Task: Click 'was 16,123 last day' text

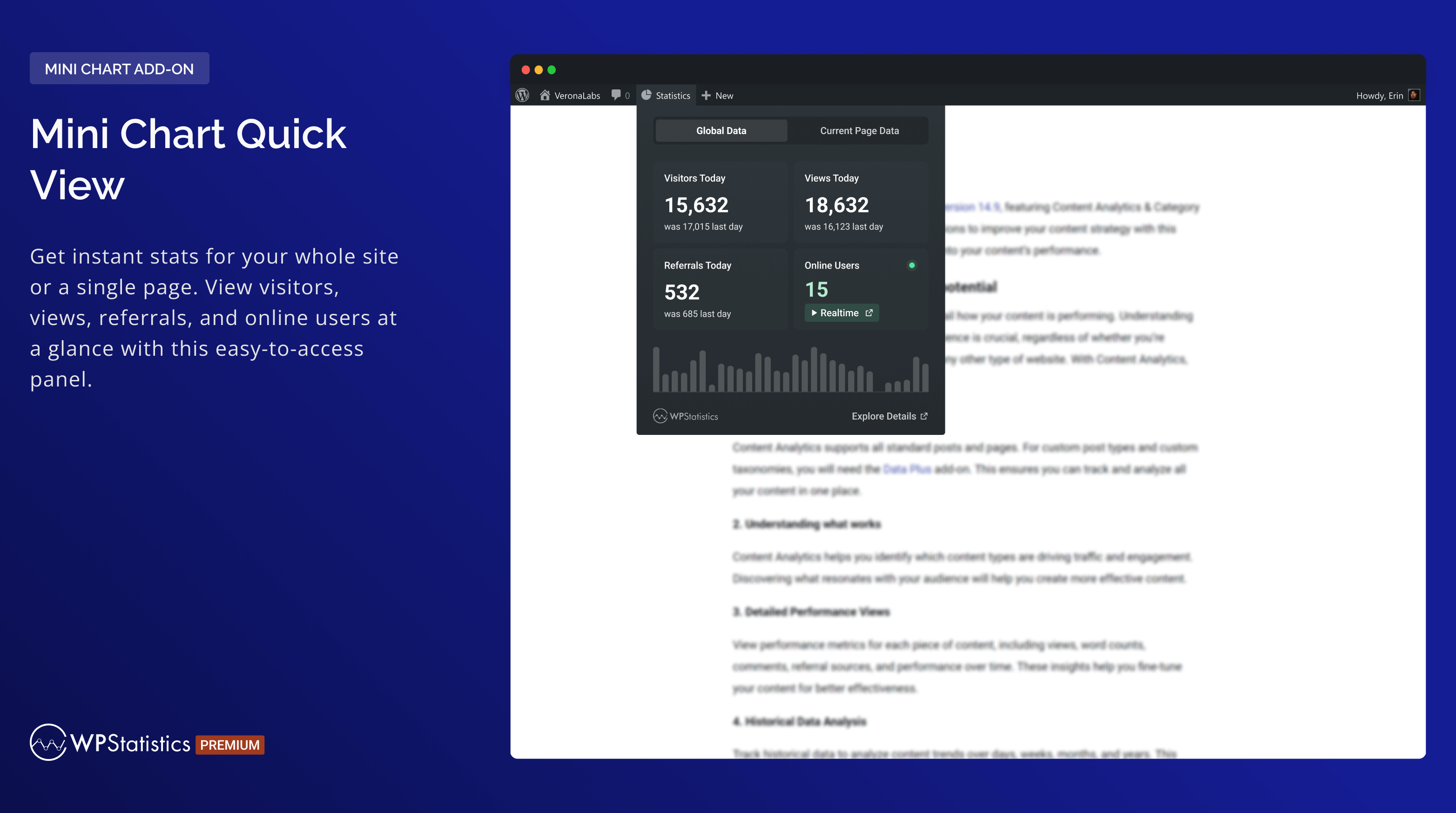Action: pyautogui.click(x=844, y=227)
